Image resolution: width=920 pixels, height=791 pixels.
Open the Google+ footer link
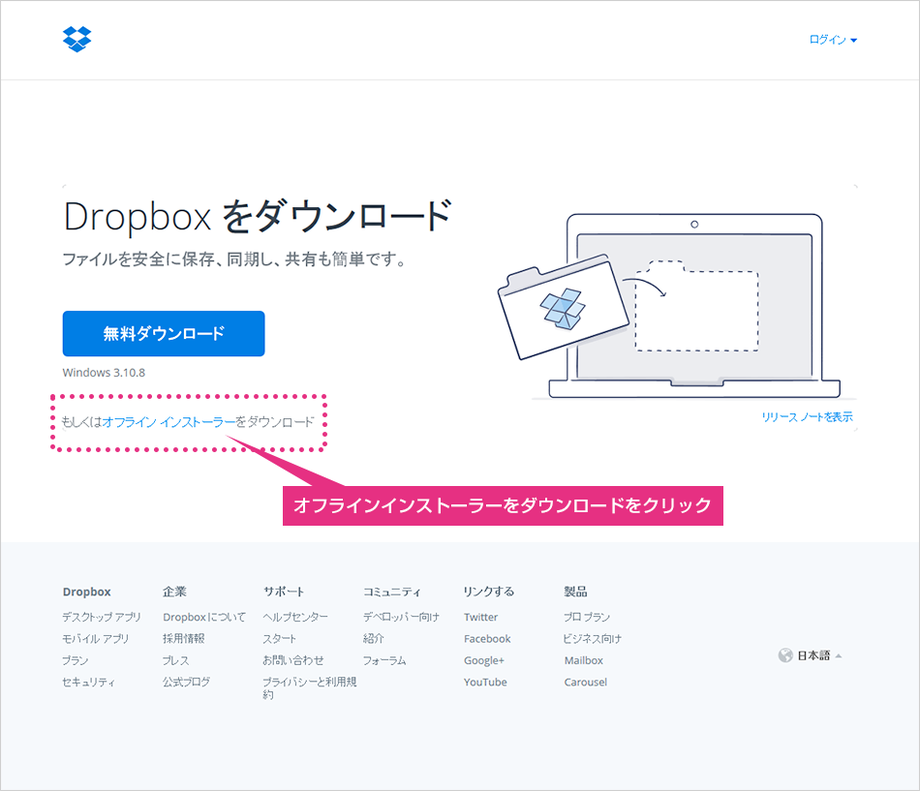pyautogui.click(x=484, y=660)
